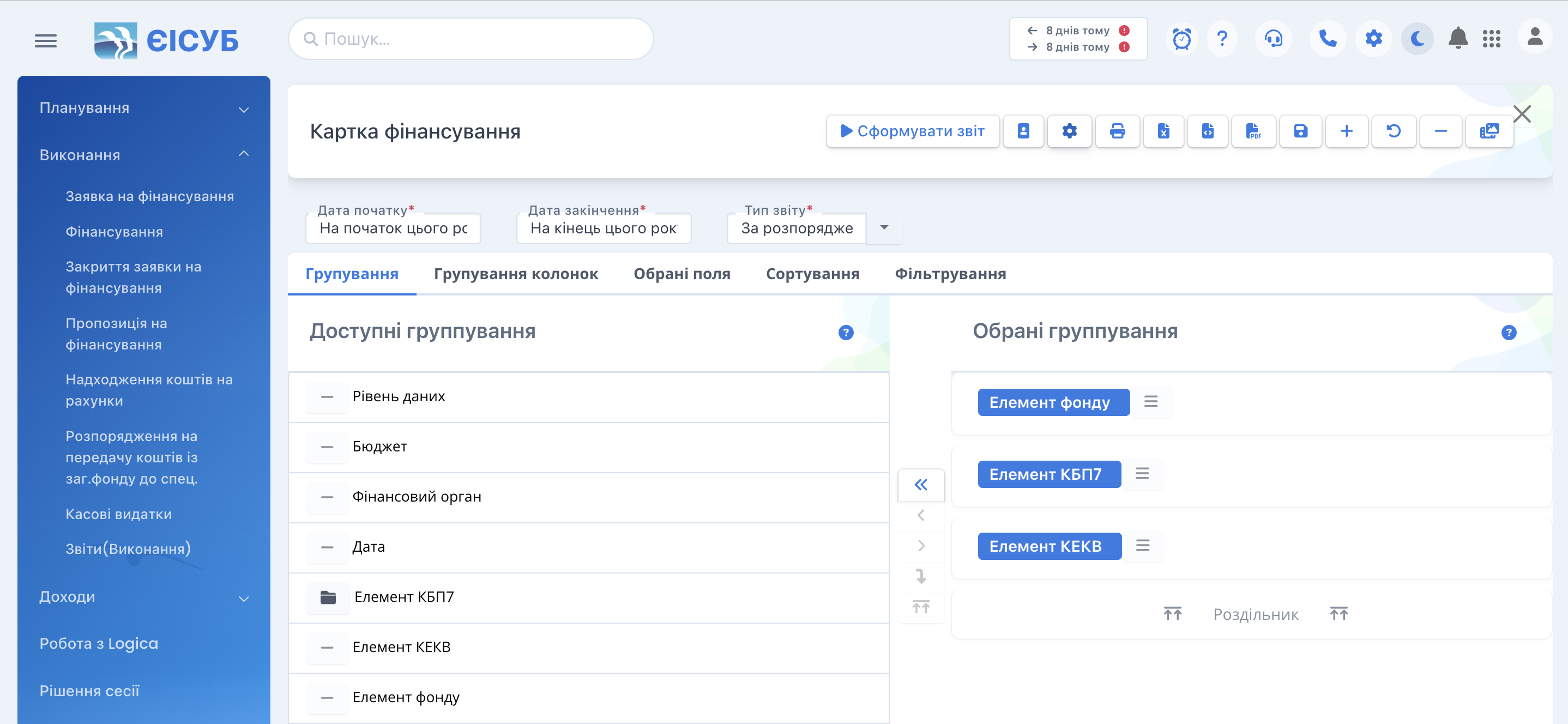Switch to the Сортування tab

[x=812, y=274]
